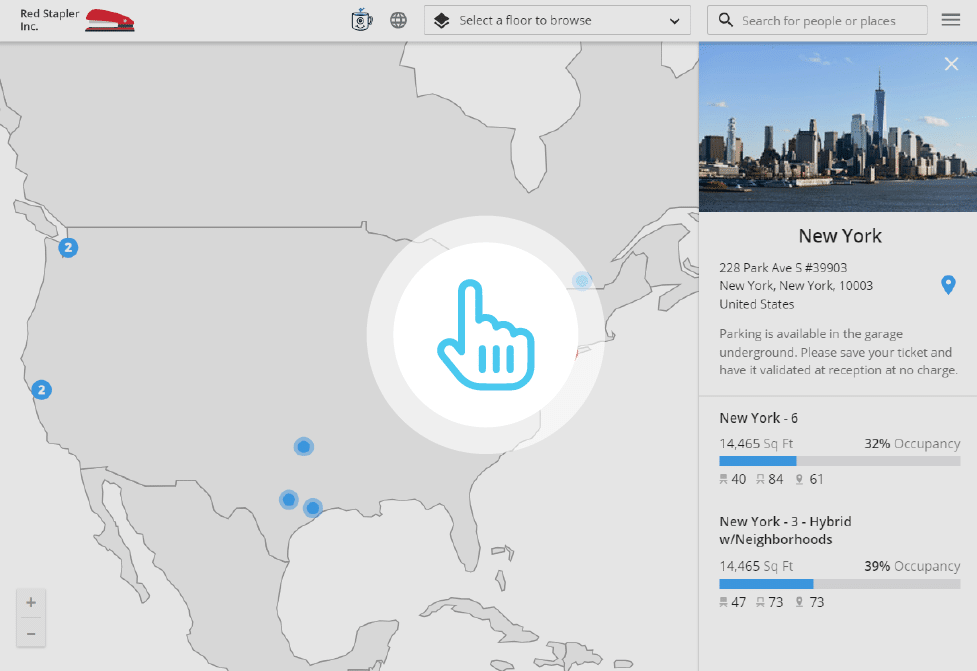The image size is (977, 671).
Task: Expand the 'Select a floor to browse' dropdown
Action: click(556, 20)
